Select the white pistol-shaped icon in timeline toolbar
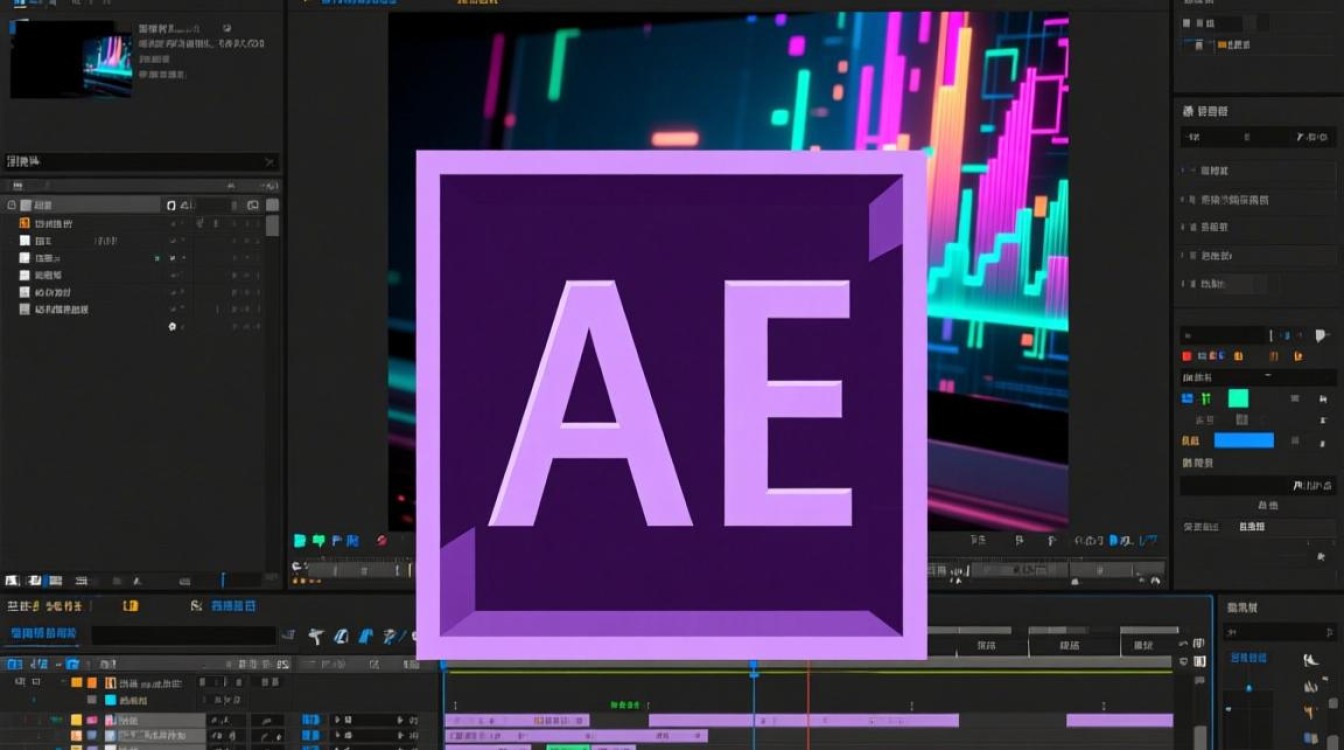1344x750 pixels. pos(316,636)
